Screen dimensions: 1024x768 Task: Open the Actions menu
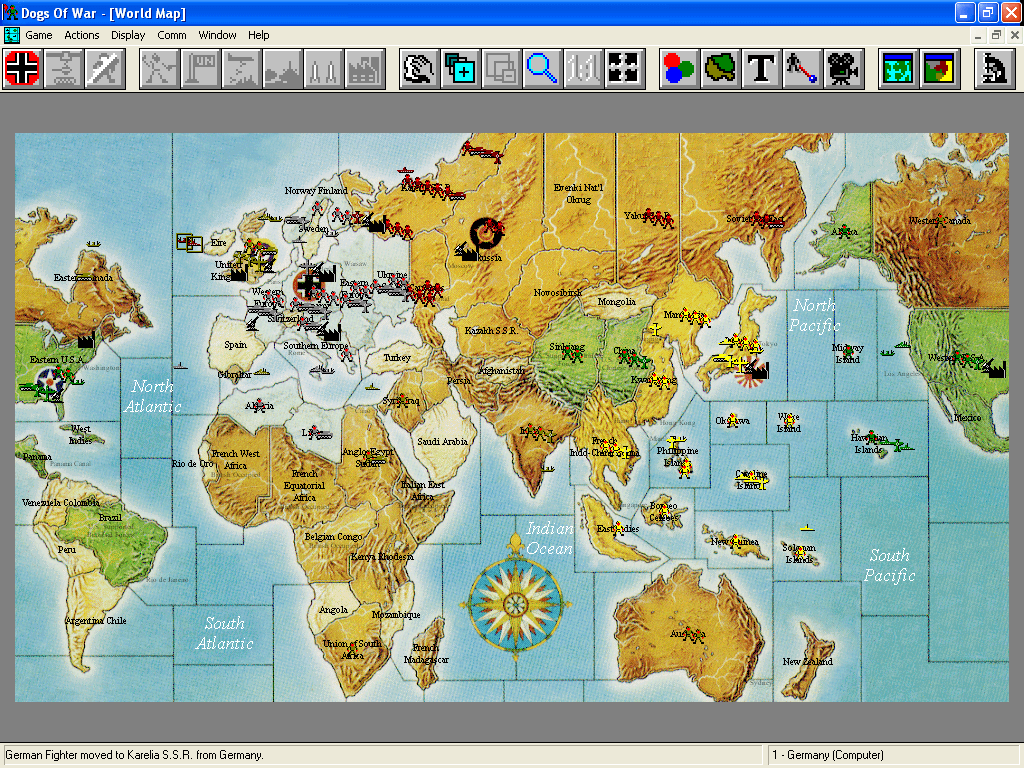82,35
